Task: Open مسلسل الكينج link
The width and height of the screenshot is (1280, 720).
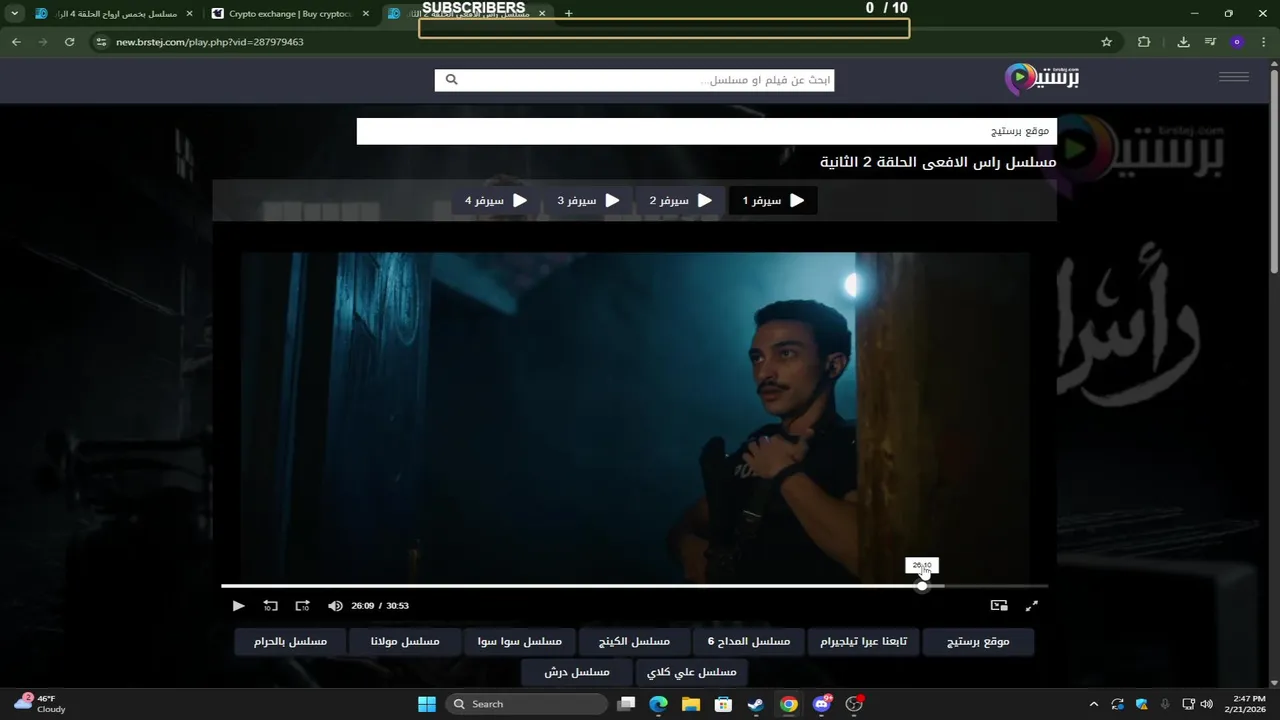Action: [634, 641]
